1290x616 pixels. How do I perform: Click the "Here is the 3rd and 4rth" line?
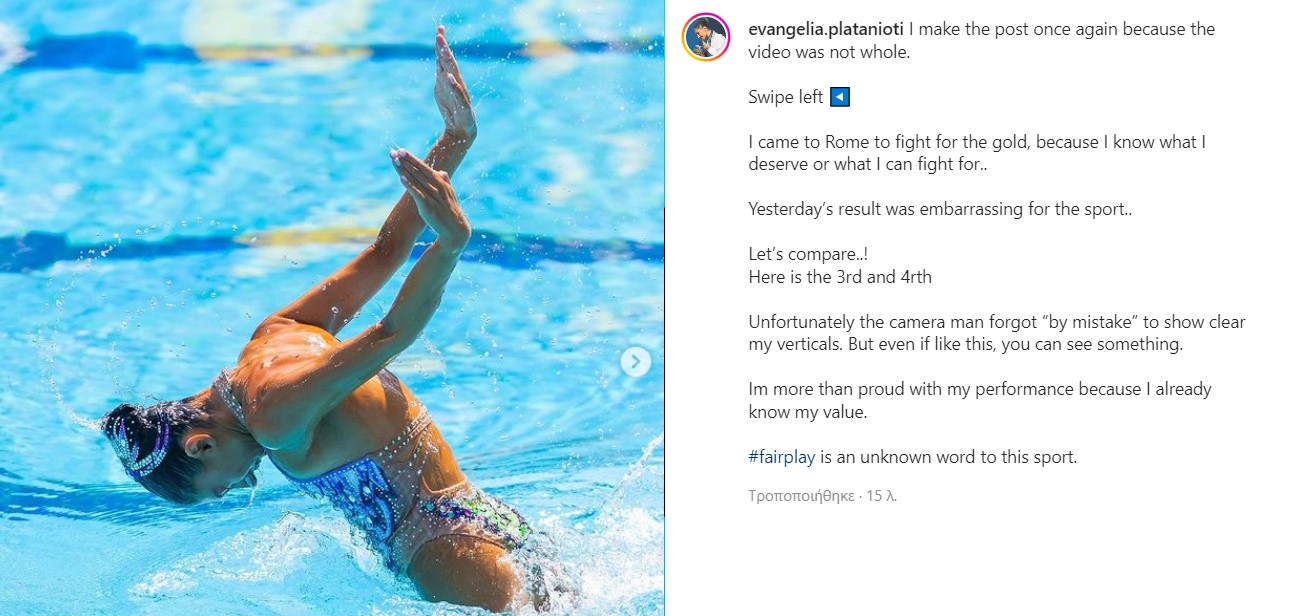point(839,277)
